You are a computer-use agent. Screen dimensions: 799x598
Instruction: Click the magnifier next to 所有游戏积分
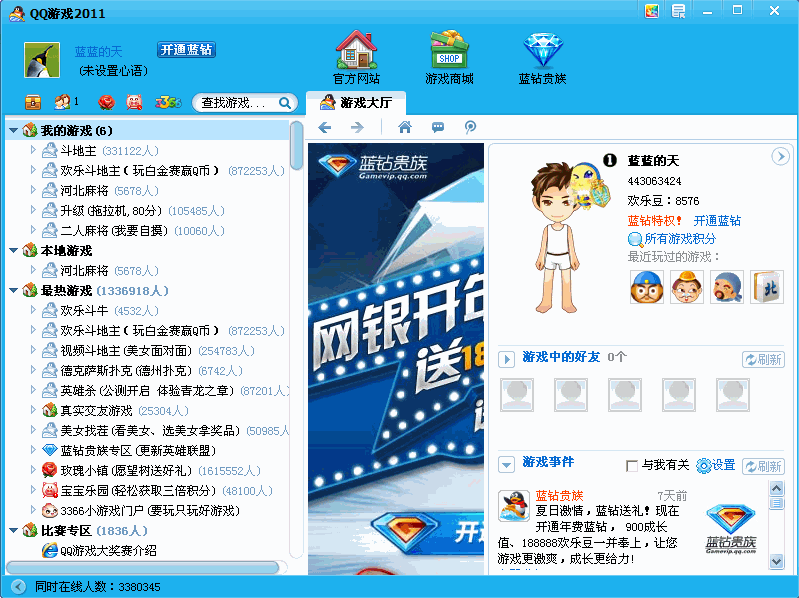635,239
